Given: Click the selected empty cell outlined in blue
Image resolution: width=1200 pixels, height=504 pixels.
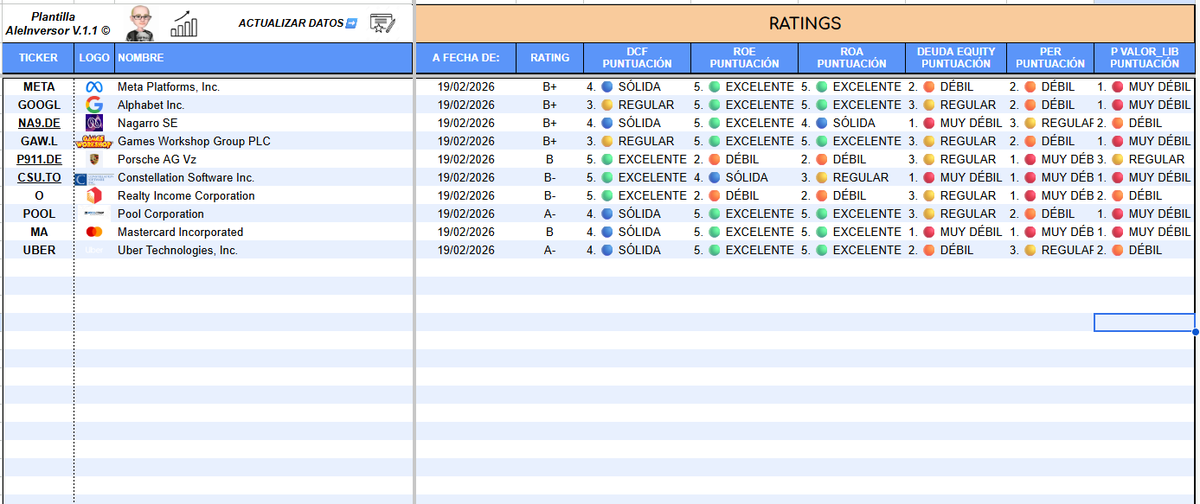Looking at the screenshot, I should pyautogui.click(x=1144, y=322).
